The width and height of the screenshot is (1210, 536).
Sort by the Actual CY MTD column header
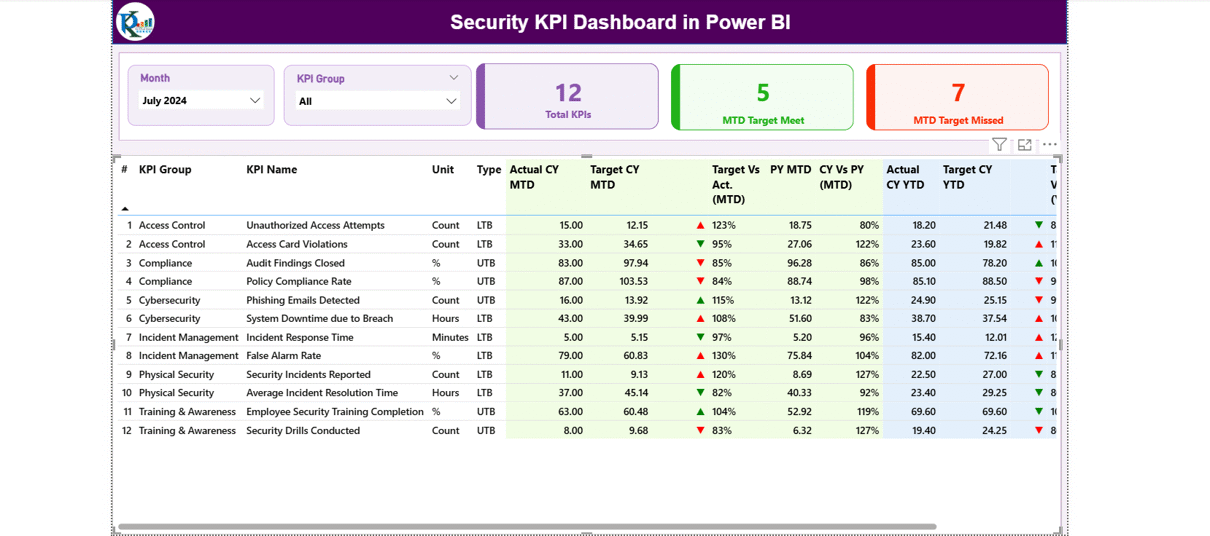click(x=534, y=177)
